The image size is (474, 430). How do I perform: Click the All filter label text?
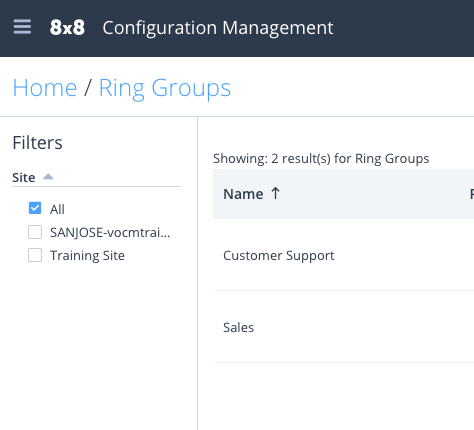click(x=57, y=209)
